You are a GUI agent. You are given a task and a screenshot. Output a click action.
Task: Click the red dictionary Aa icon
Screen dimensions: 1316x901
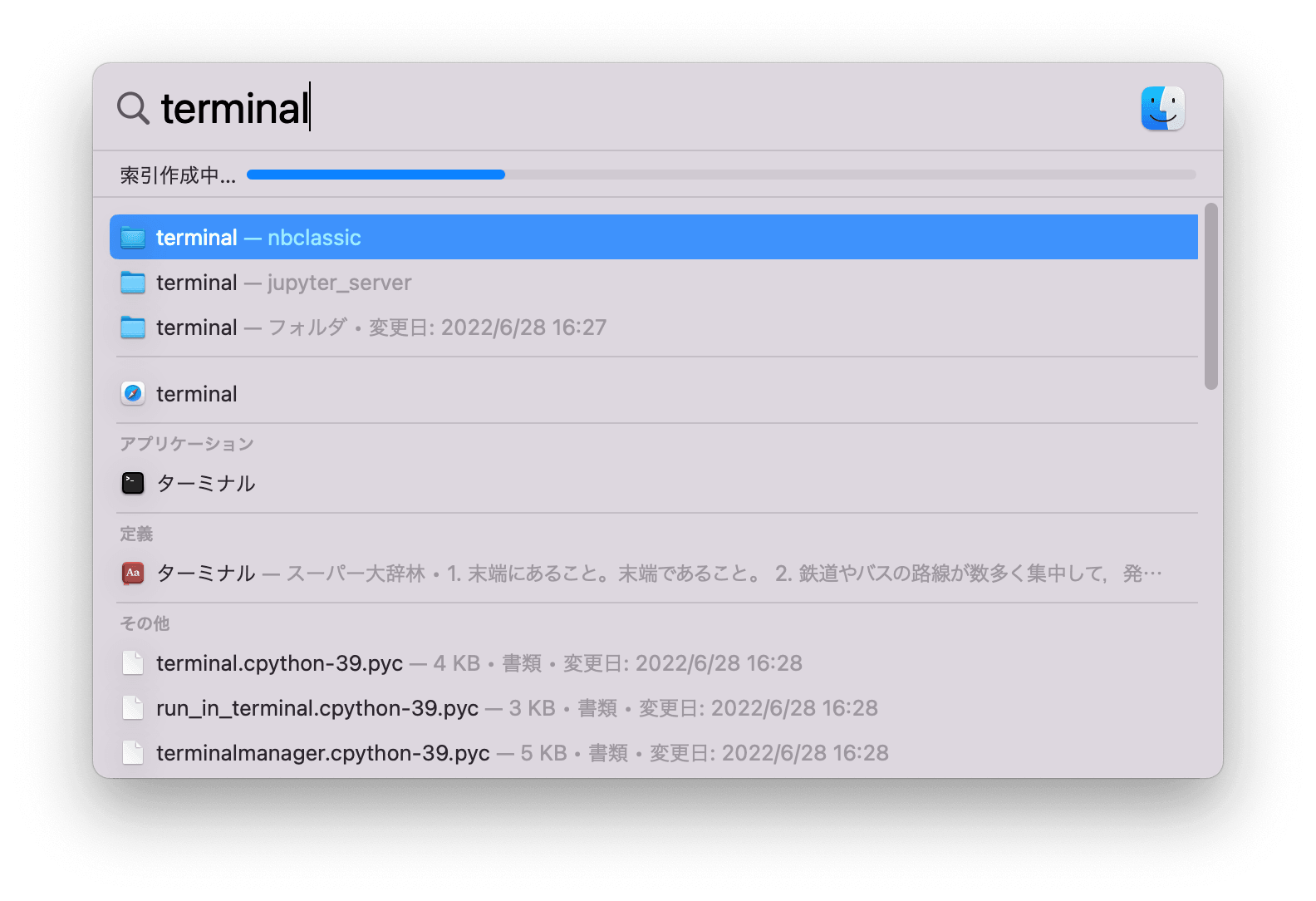(x=133, y=574)
